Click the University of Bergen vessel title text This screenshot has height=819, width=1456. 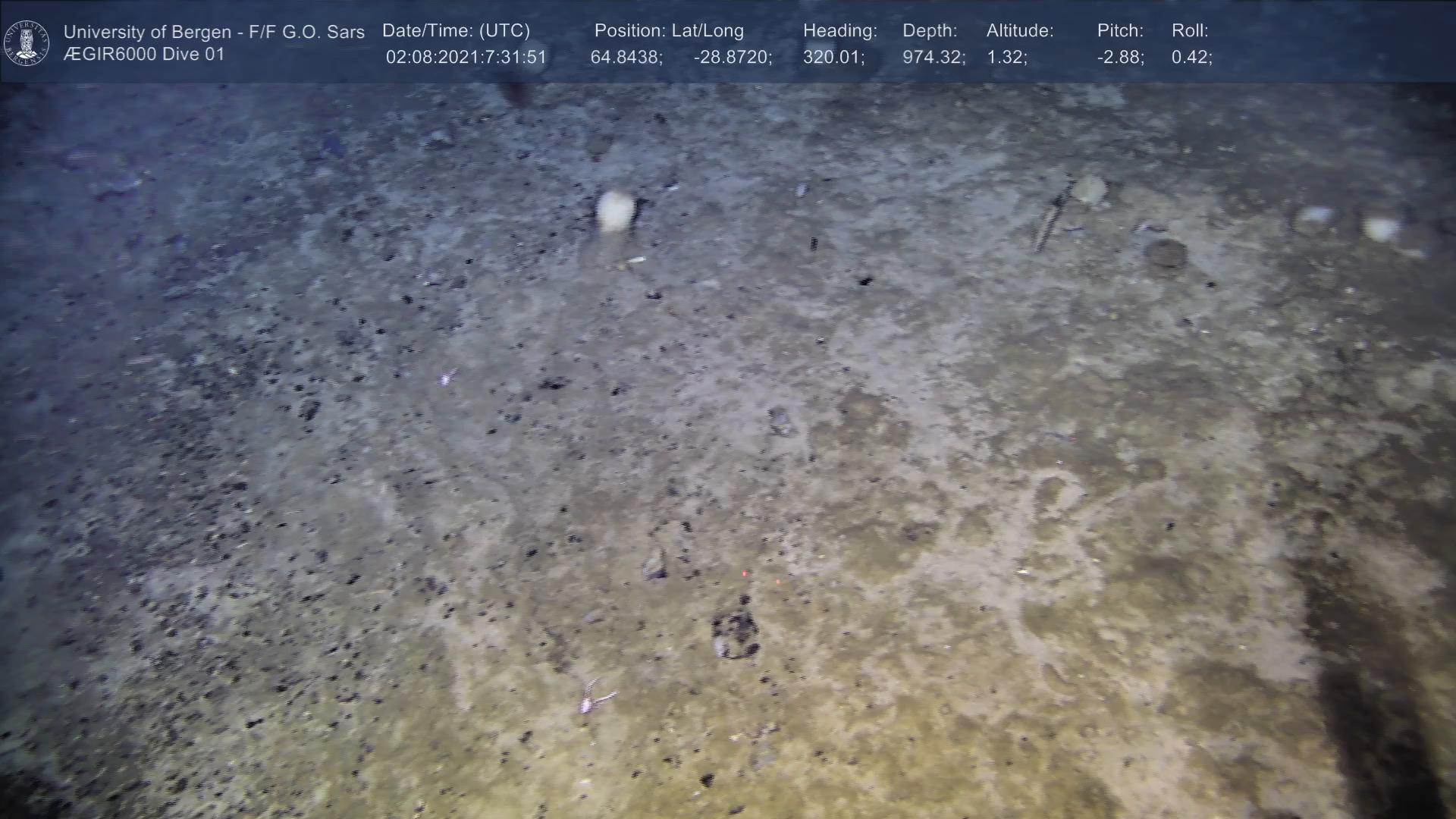point(214,32)
